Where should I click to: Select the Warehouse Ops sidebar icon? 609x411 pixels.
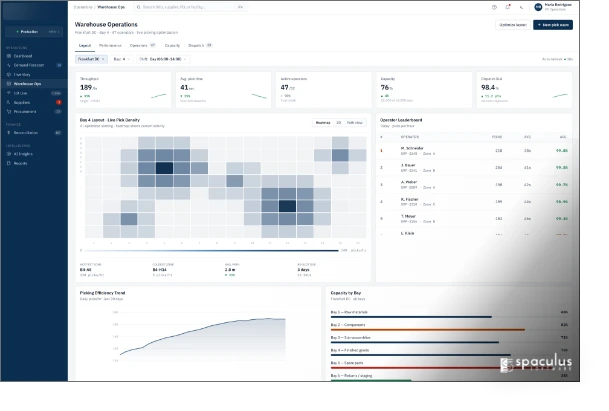[9, 84]
